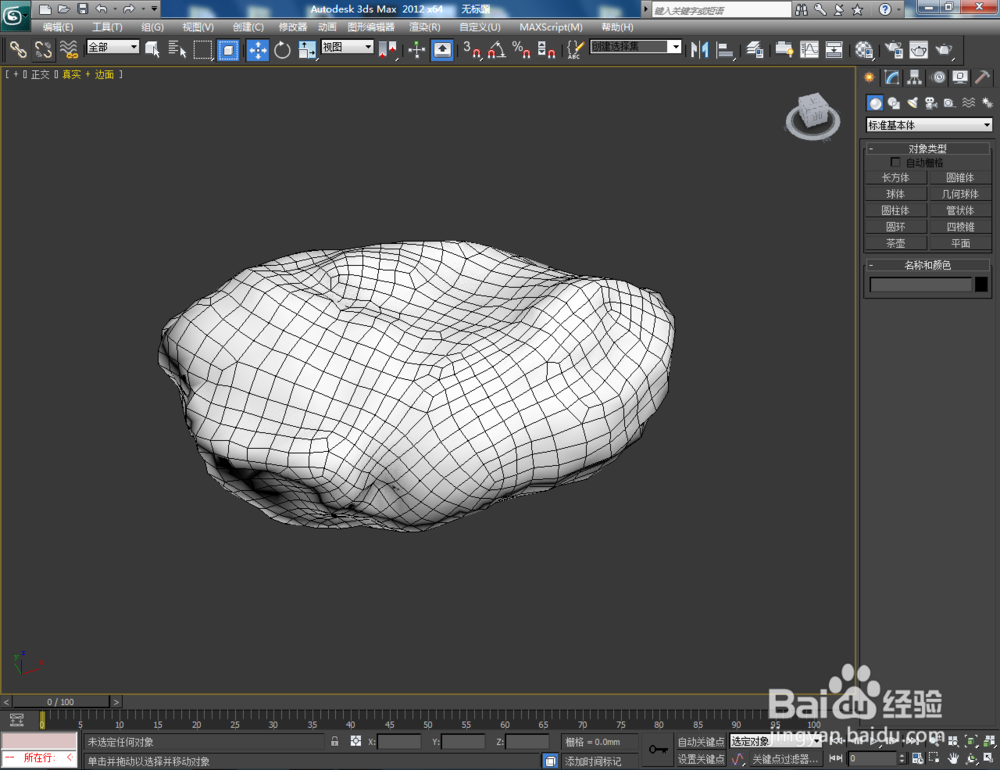Viewport: 1000px width, 770px height.
Task: Open the 创建选择集 named selection dropdown
Action: coord(675,46)
